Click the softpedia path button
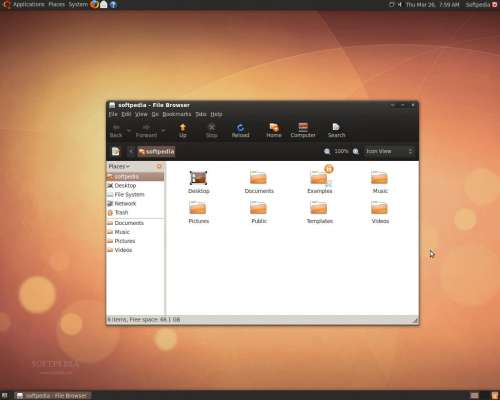Viewport: 500px width, 400px height. click(156, 151)
